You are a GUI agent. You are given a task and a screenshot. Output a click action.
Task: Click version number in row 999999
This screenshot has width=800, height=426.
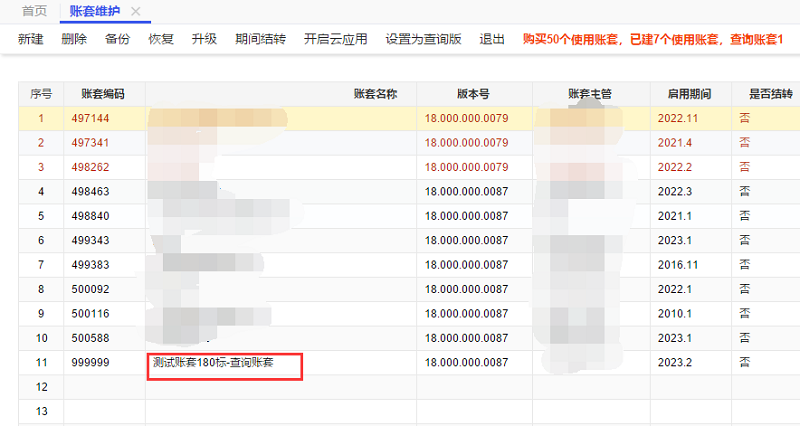(466, 363)
